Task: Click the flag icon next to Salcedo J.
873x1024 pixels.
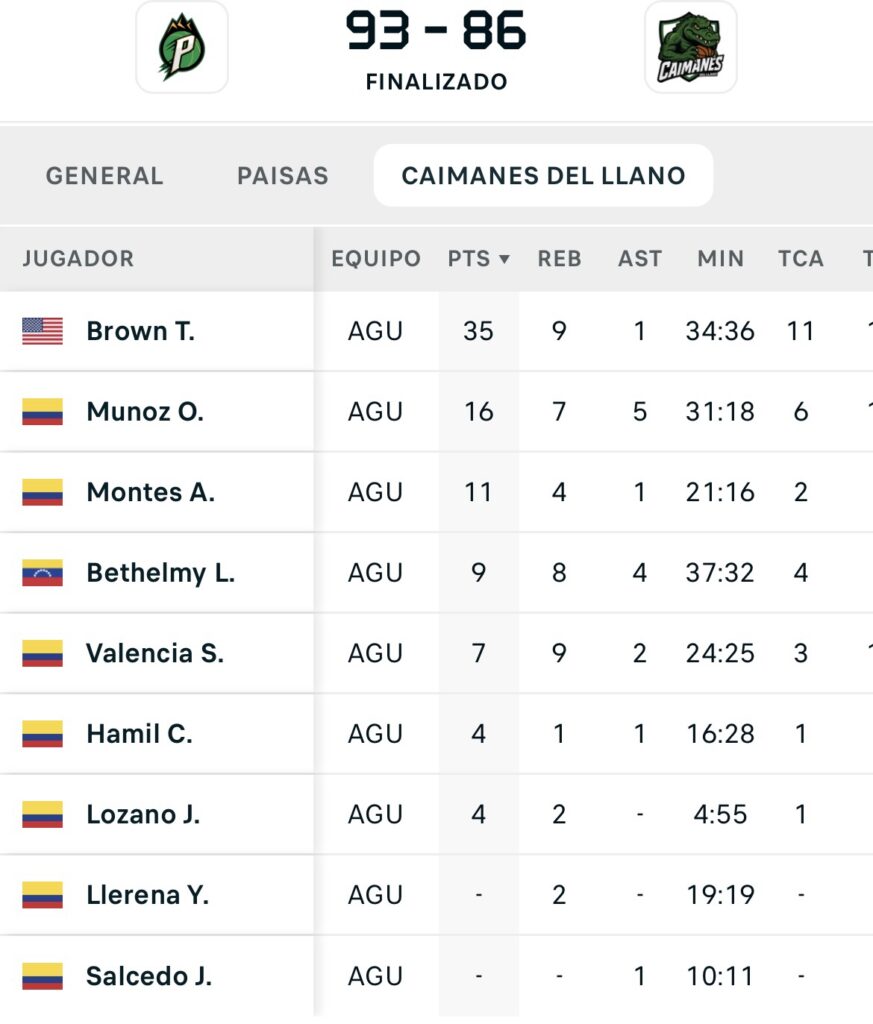Action: click(x=42, y=976)
